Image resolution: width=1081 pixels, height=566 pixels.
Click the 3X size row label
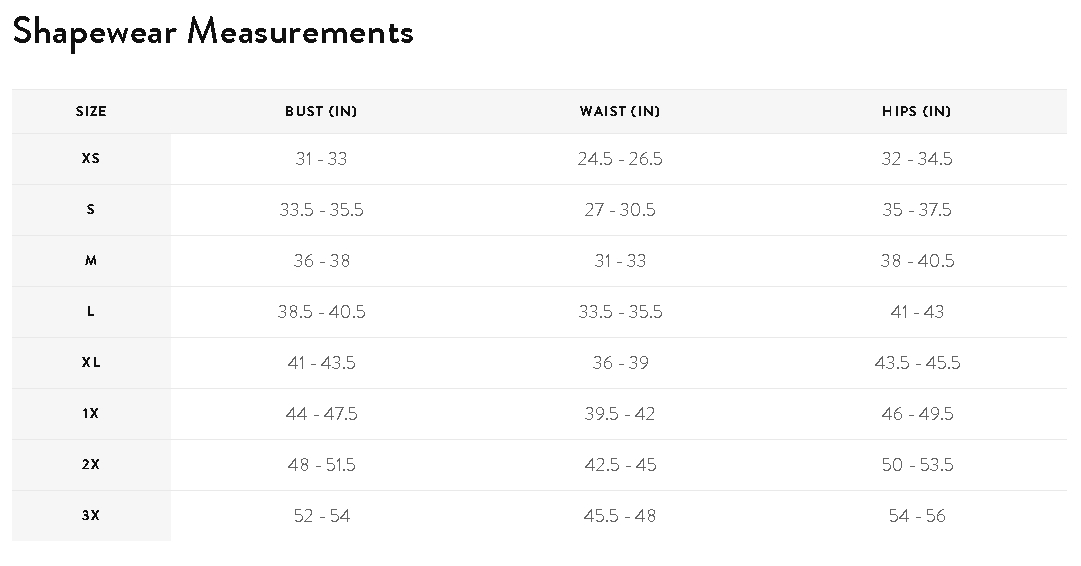coord(91,516)
